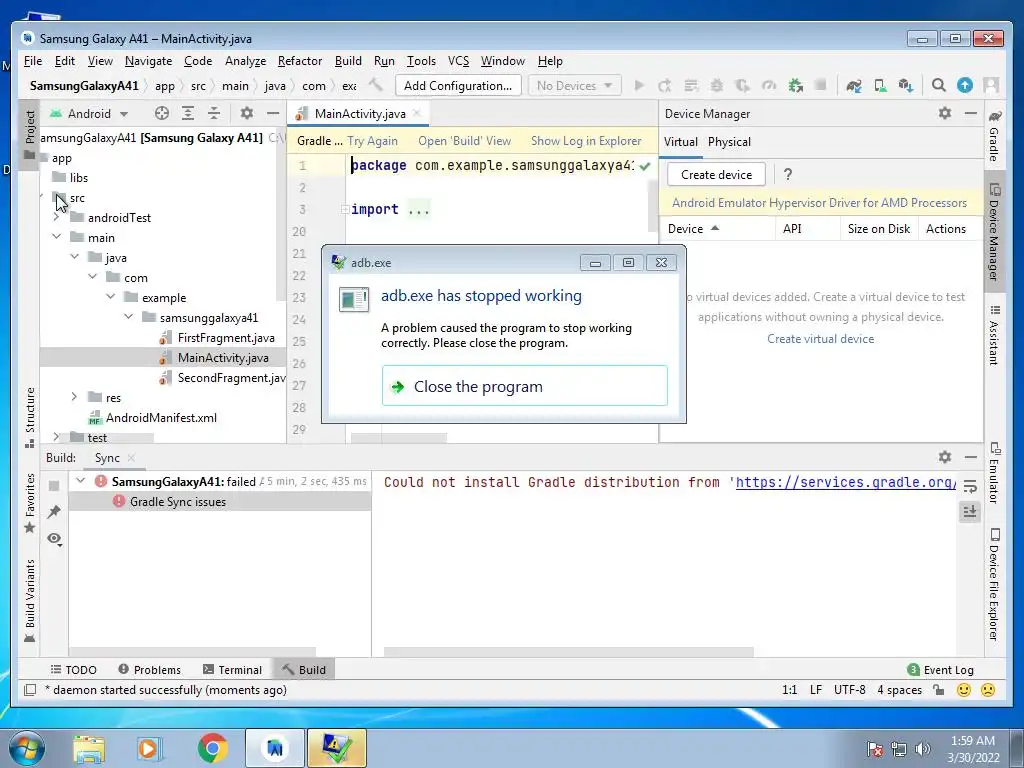Select Gradle Sync issues in build tree
This screenshot has width=1024, height=768.
(x=178, y=502)
